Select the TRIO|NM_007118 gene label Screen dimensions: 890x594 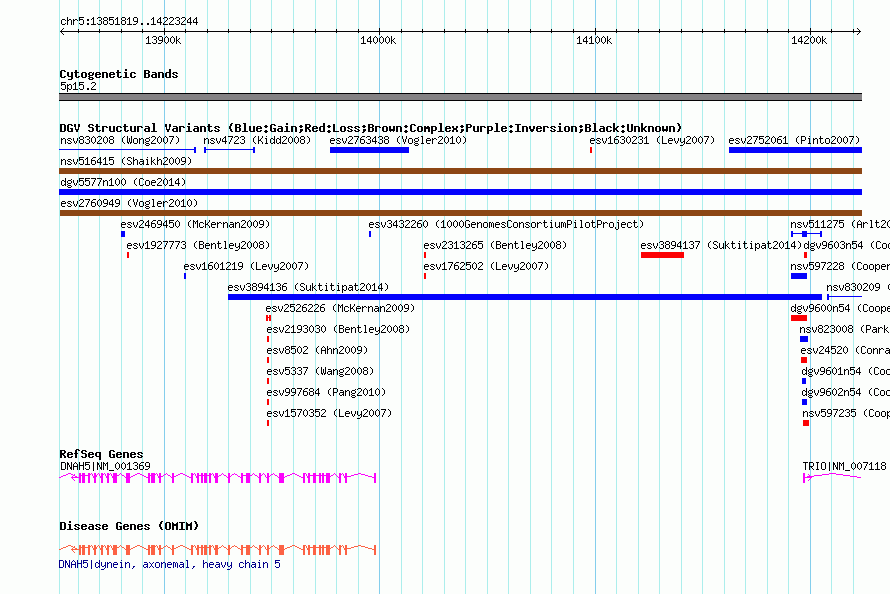844,466
